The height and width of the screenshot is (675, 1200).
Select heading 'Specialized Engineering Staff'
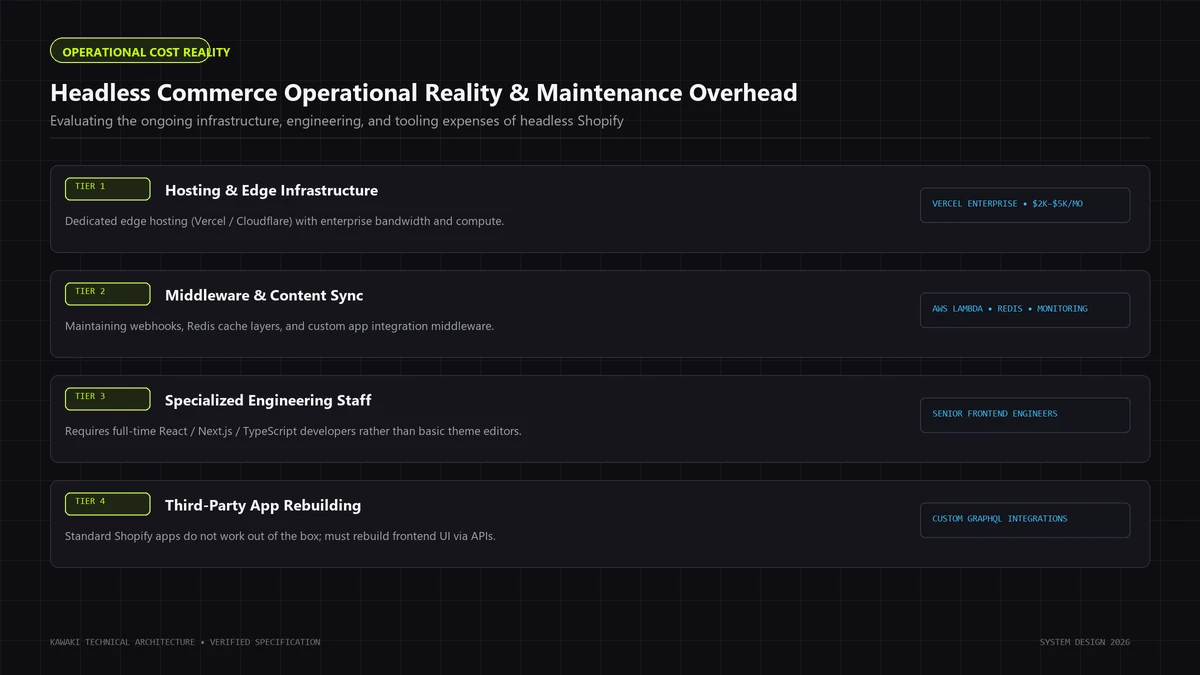click(x=268, y=400)
